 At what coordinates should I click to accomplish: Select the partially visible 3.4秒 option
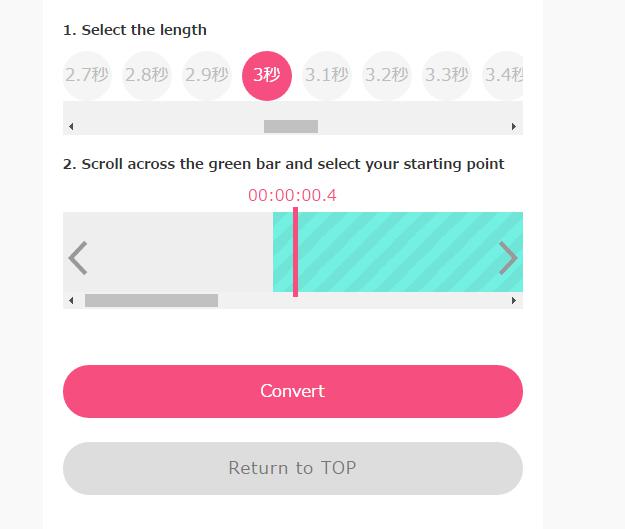504,76
